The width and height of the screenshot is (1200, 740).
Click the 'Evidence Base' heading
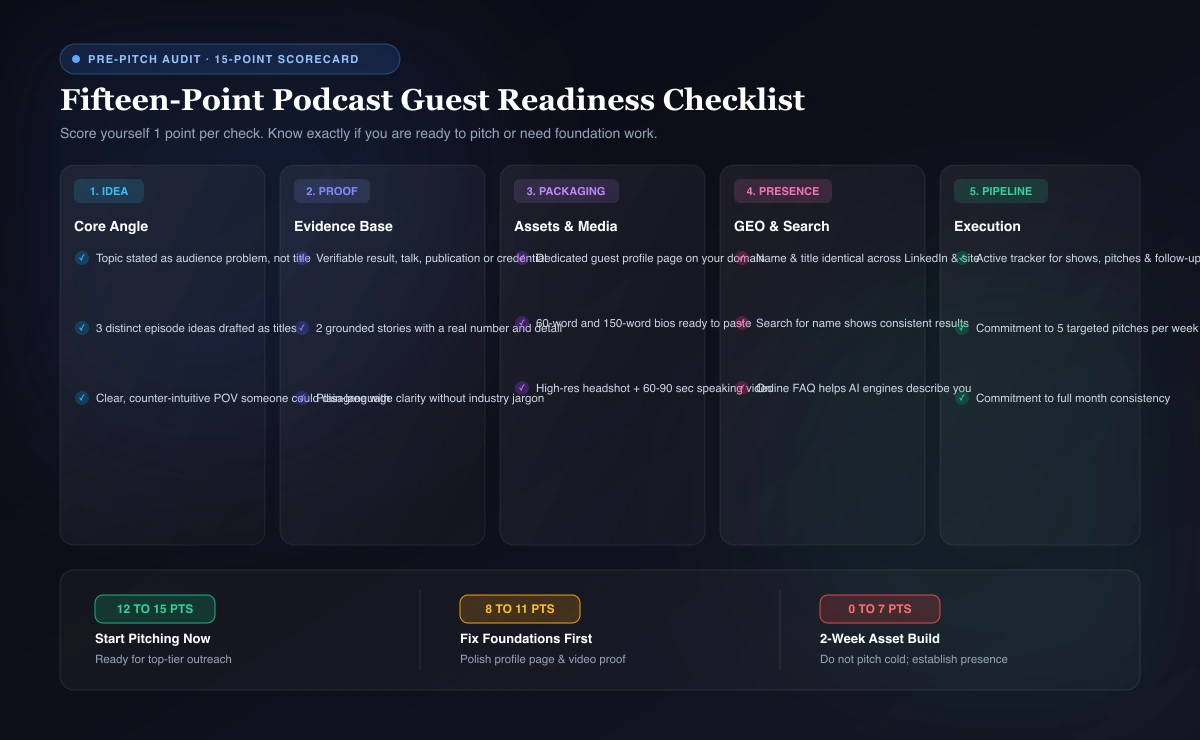point(343,226)
